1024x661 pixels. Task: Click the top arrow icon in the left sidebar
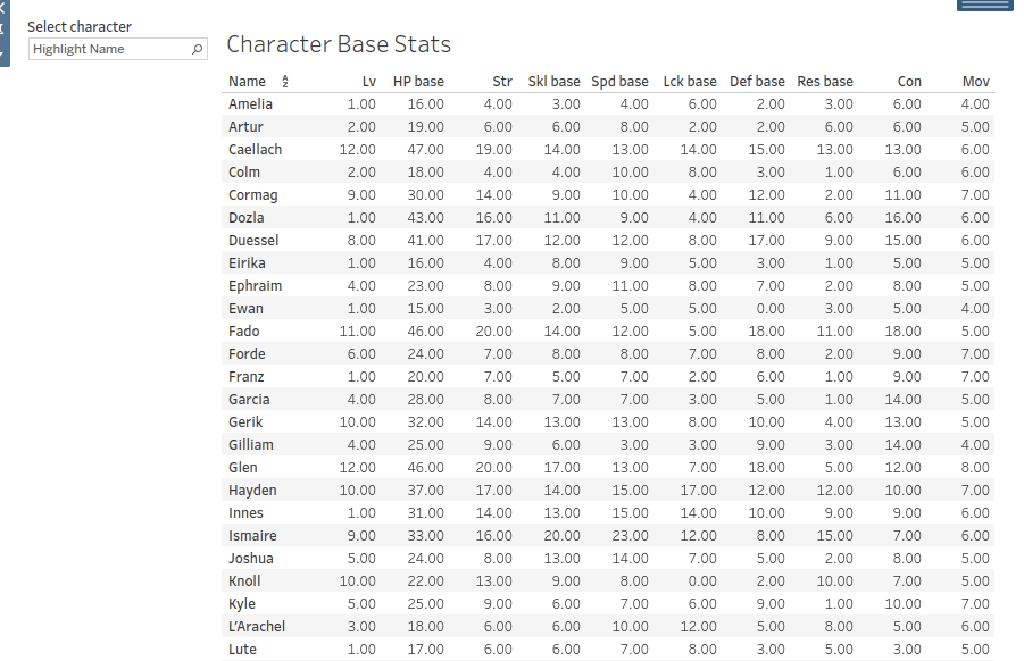(5, 8)
